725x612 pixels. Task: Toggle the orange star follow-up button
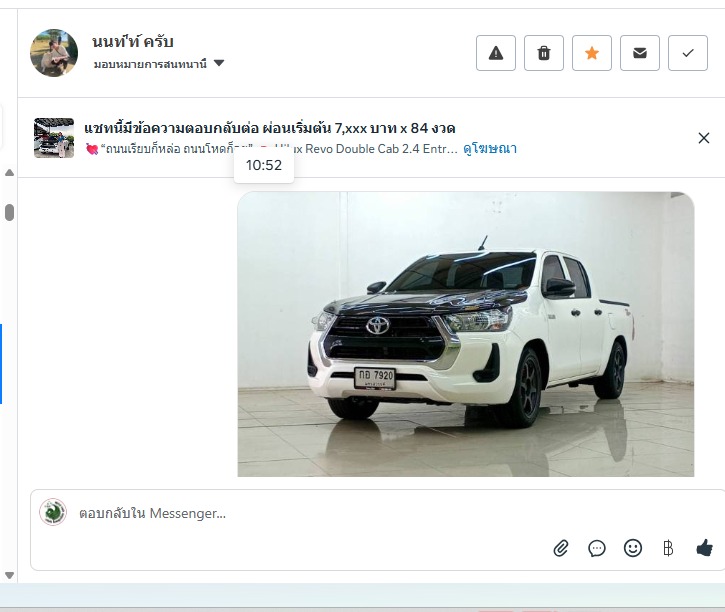coord(592,53)
